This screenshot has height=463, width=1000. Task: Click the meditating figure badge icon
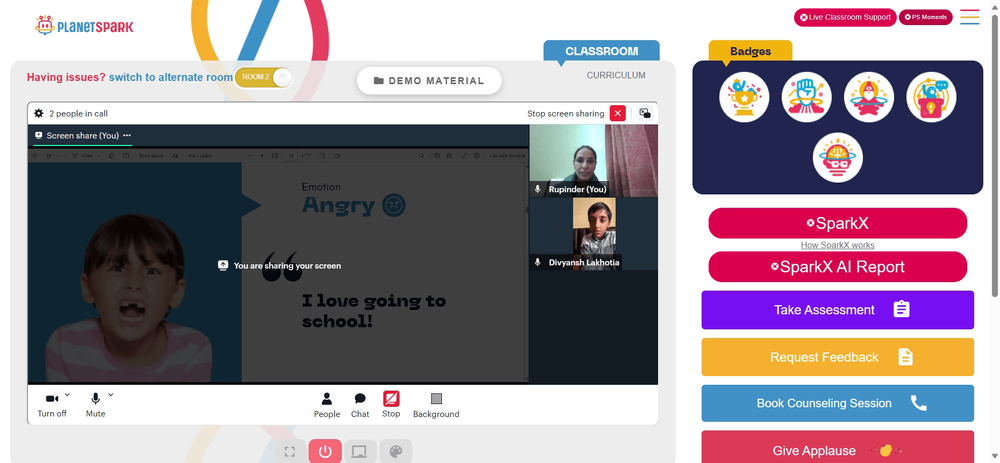(869, 97)
